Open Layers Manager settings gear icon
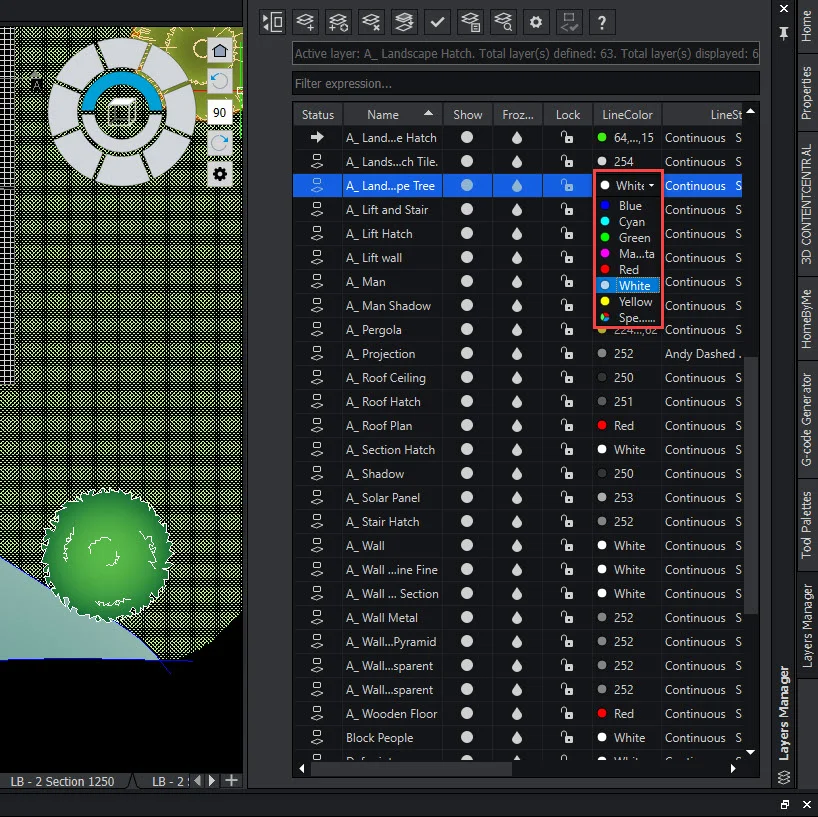 536,21
